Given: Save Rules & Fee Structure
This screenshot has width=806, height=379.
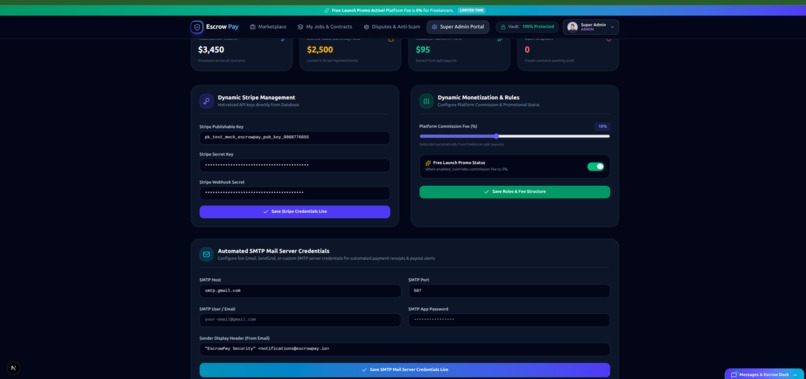Looking at the screenshot, I should [515, 192].
